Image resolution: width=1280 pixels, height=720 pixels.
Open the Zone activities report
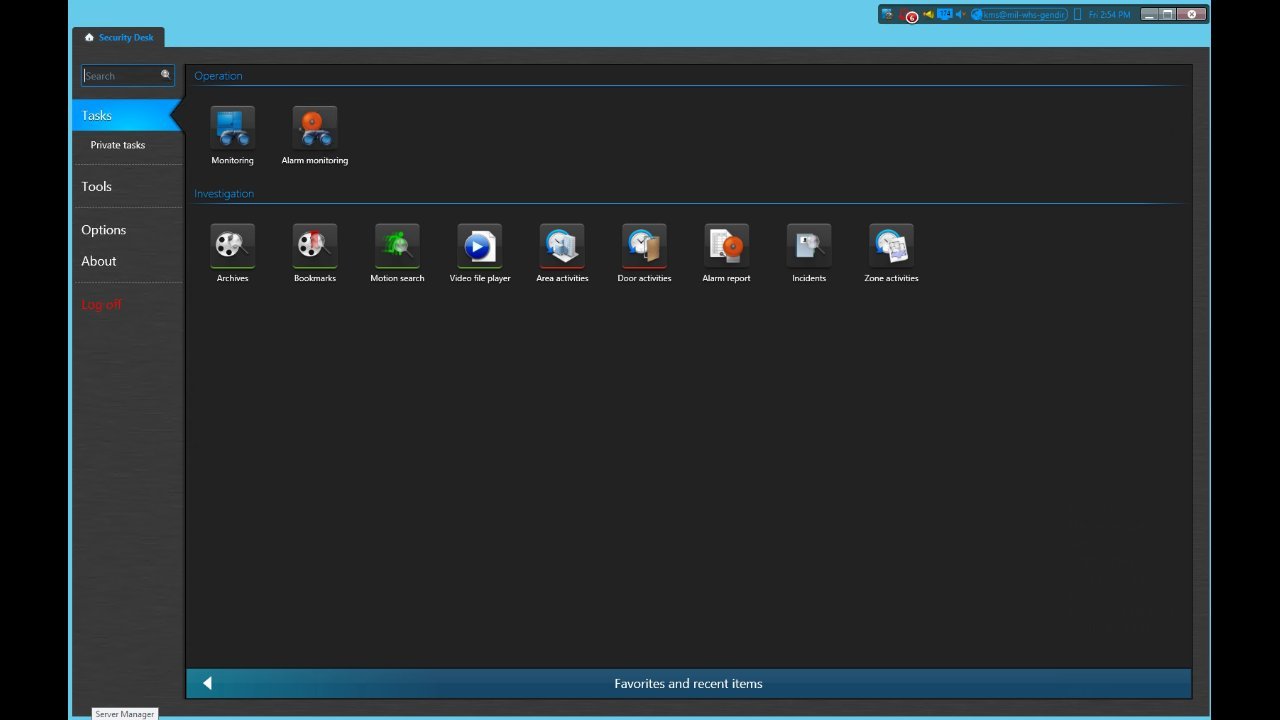pos(891,246)
